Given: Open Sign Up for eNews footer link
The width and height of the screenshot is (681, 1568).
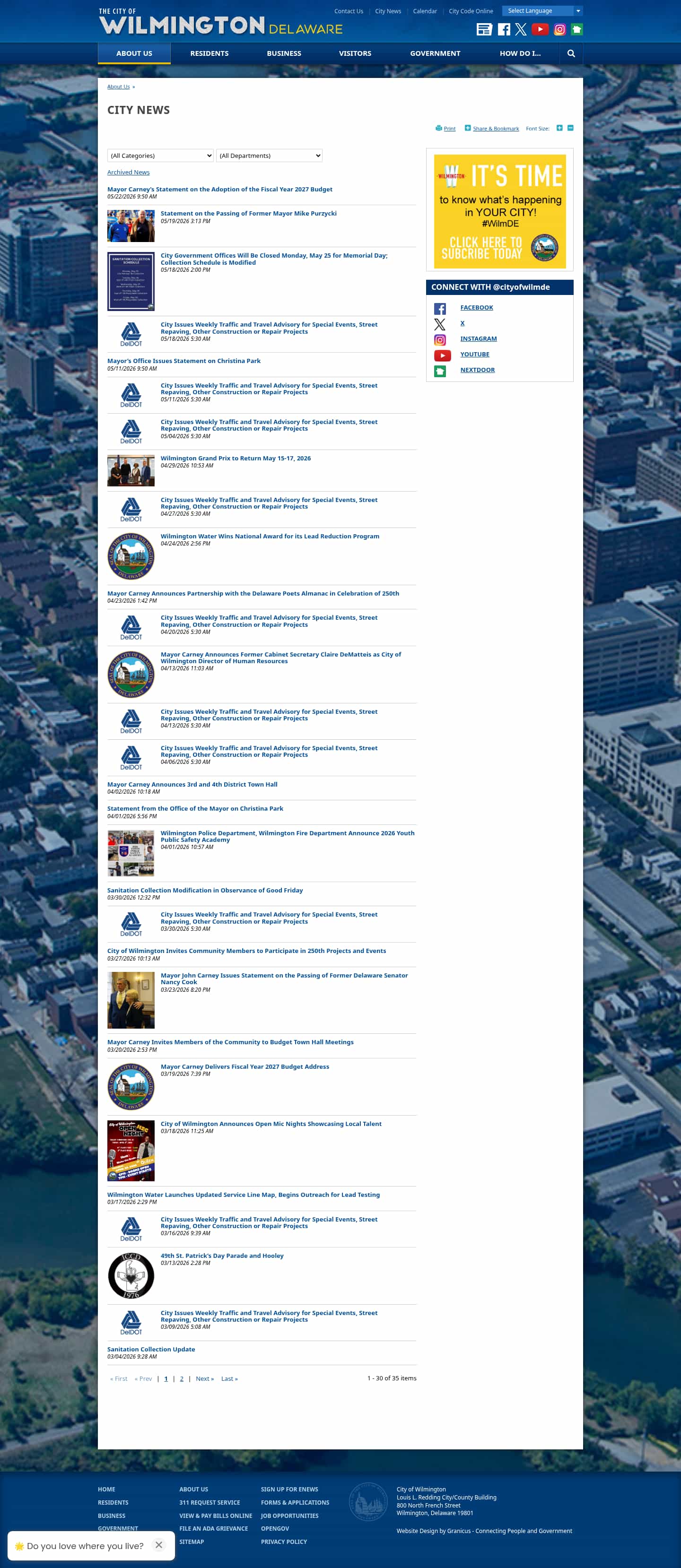Looking at the screenshot, I should tap(289, 1489).
